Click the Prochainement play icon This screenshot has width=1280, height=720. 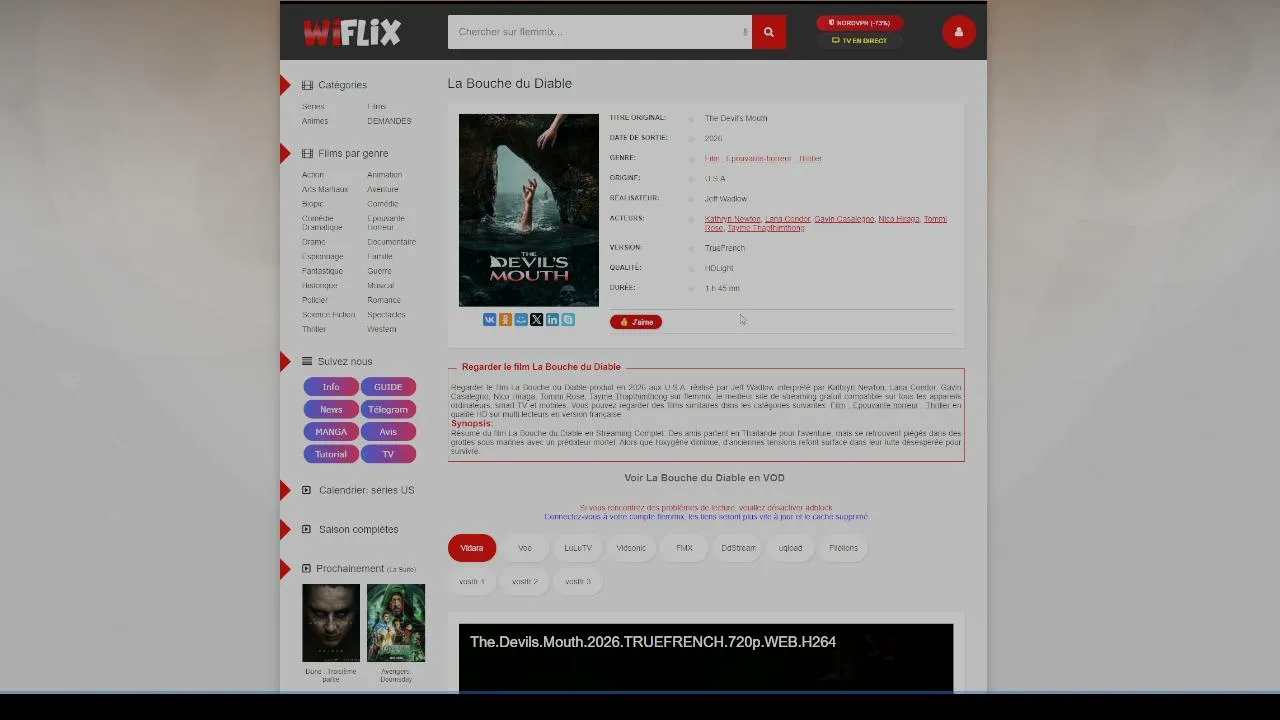(306, 568)
